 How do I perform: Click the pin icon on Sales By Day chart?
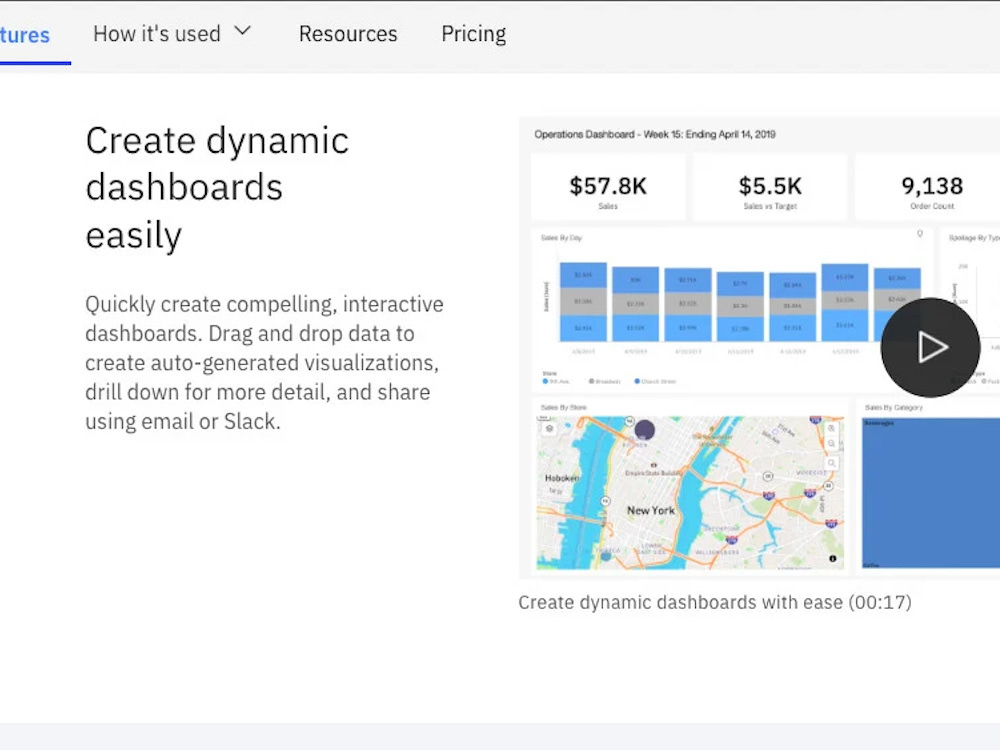click(920, 234)
